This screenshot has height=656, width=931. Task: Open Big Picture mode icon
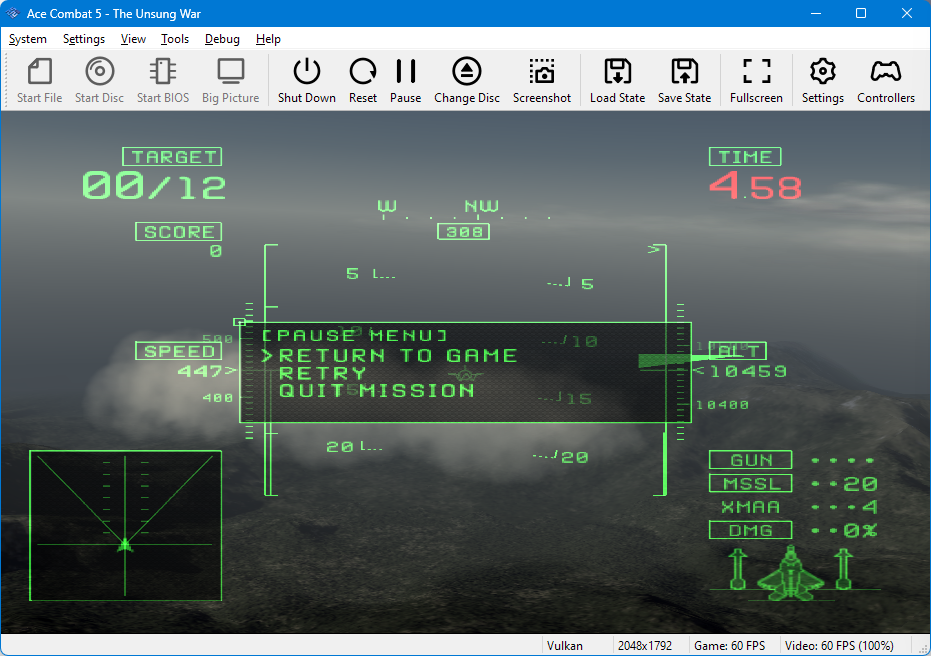(x=230, y=79)
